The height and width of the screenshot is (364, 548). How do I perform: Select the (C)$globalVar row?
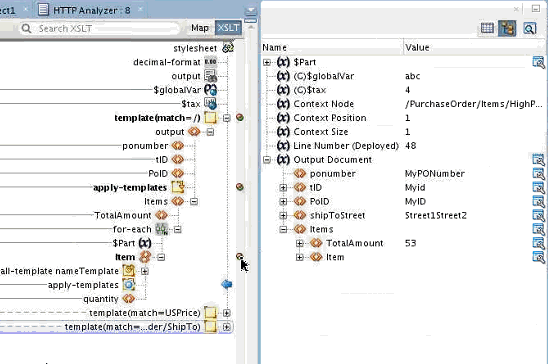click(403, 76)
